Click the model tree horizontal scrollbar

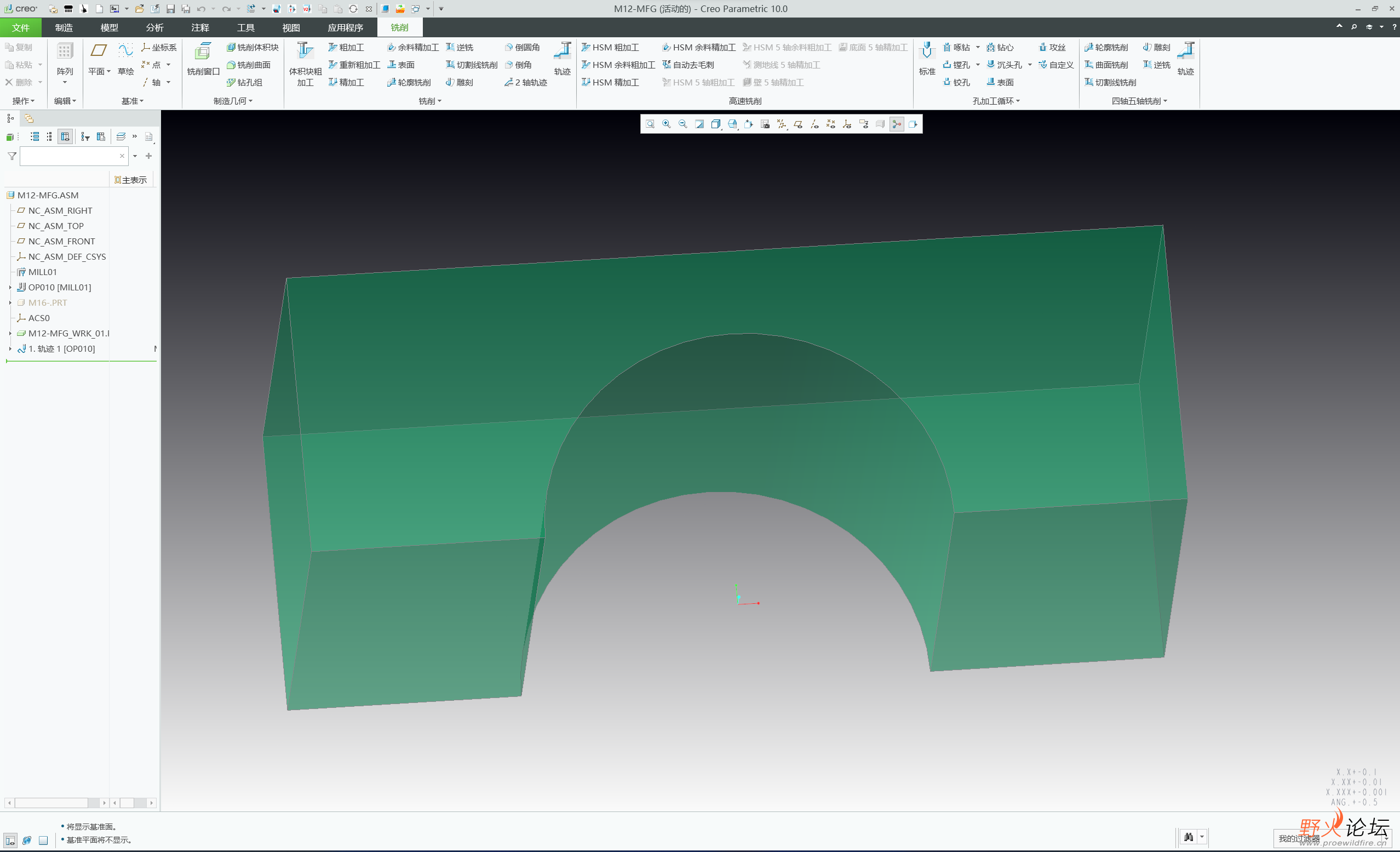[56, 803]
